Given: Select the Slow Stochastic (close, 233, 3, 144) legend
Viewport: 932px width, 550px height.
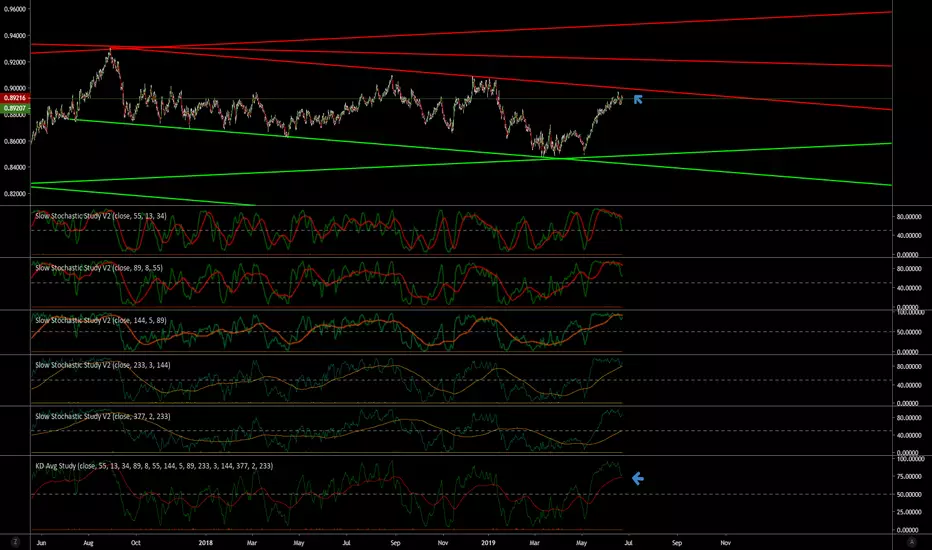Looking at the screenshot, I should pyautogui.click(x=102, y=365).
